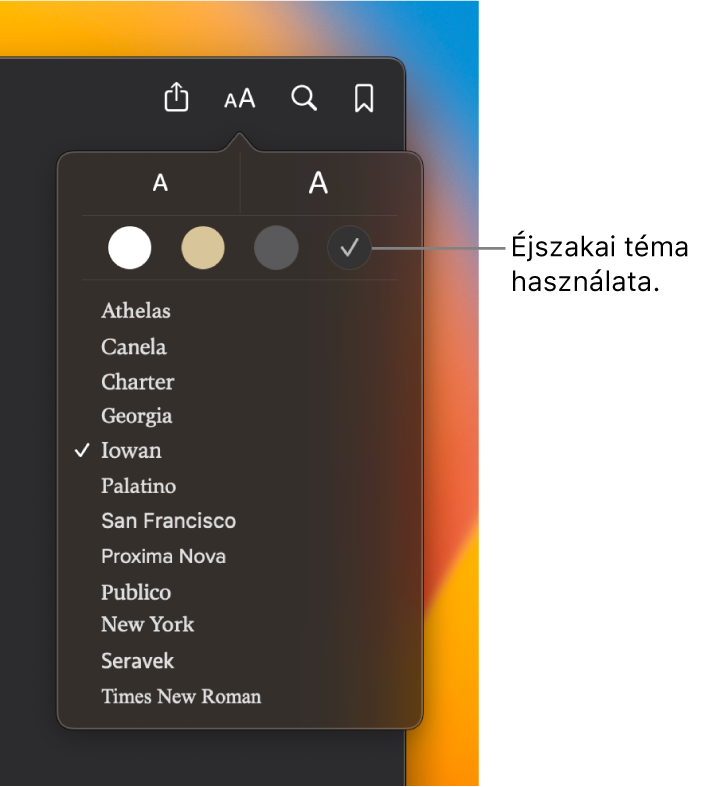Image resolution: width=702 pixels, height=787 pixels.
Task: Open the Share menu icon
Action: pyautogui.click(x=176, y=97)
